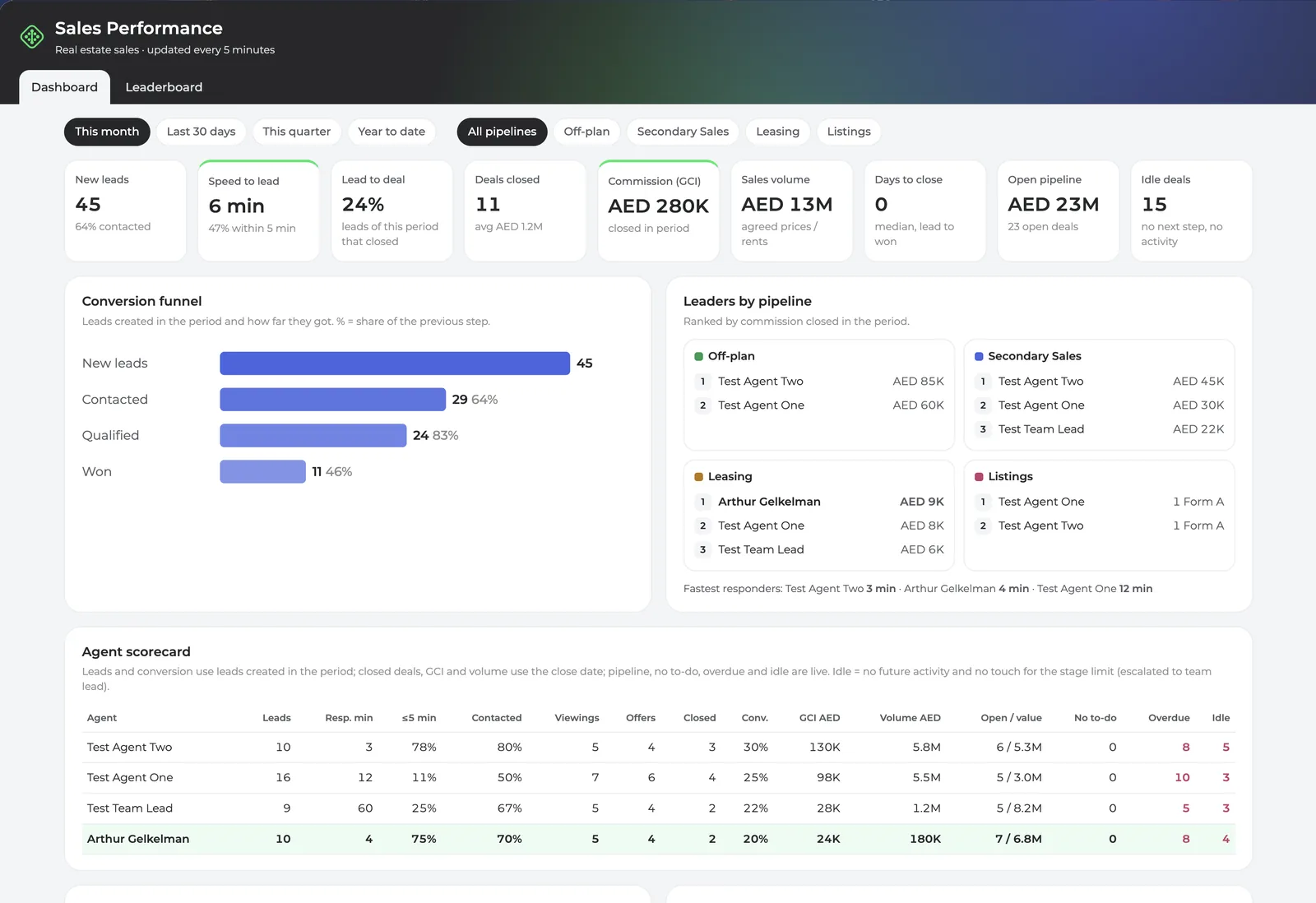Open the Days to close card
Viewport: 1316px width, 903px height.
pyautogui.click(x=924, y=211)
